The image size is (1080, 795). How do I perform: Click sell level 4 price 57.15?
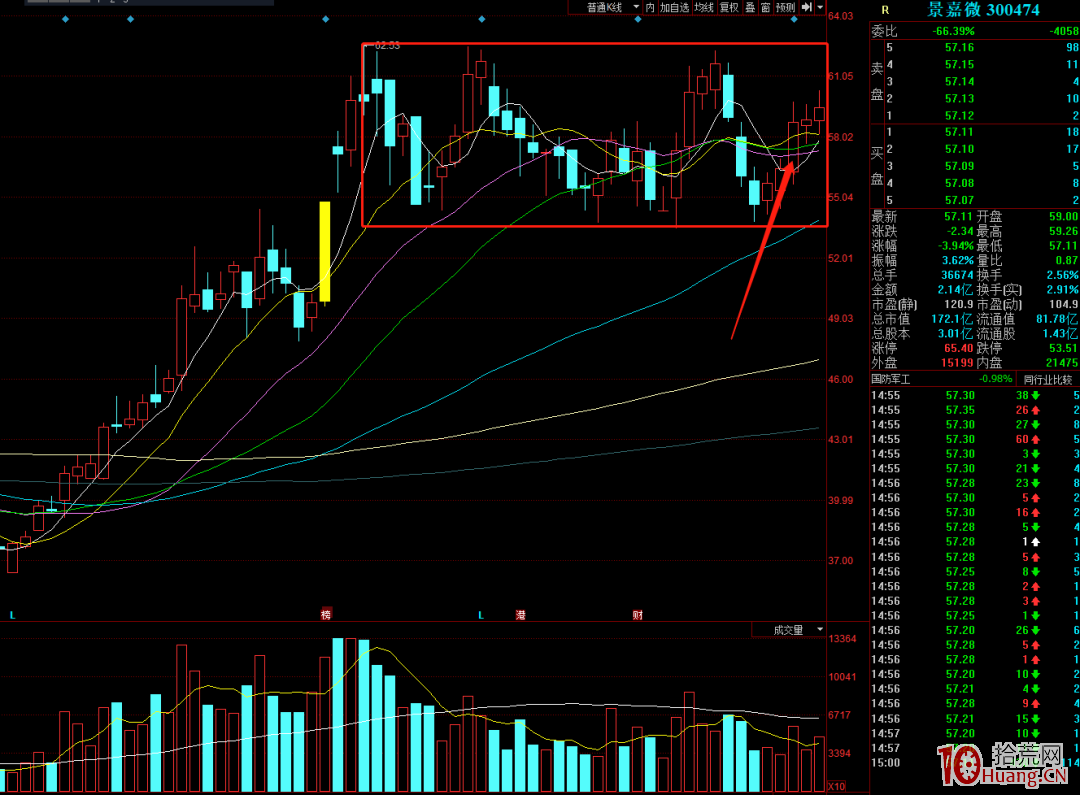tap(959, 65)
